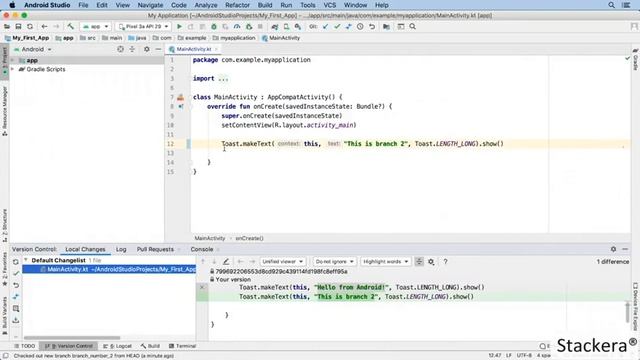Toggle the Project tool window stripe button
Viewport: 640px width, 360px height.
click(4, 61)
